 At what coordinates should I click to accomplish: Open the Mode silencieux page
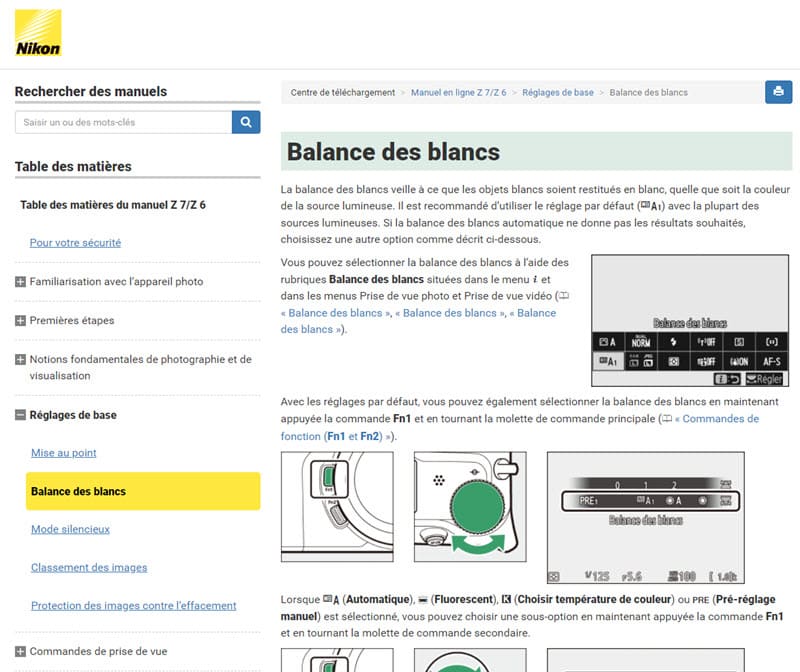tap(70, 530)
